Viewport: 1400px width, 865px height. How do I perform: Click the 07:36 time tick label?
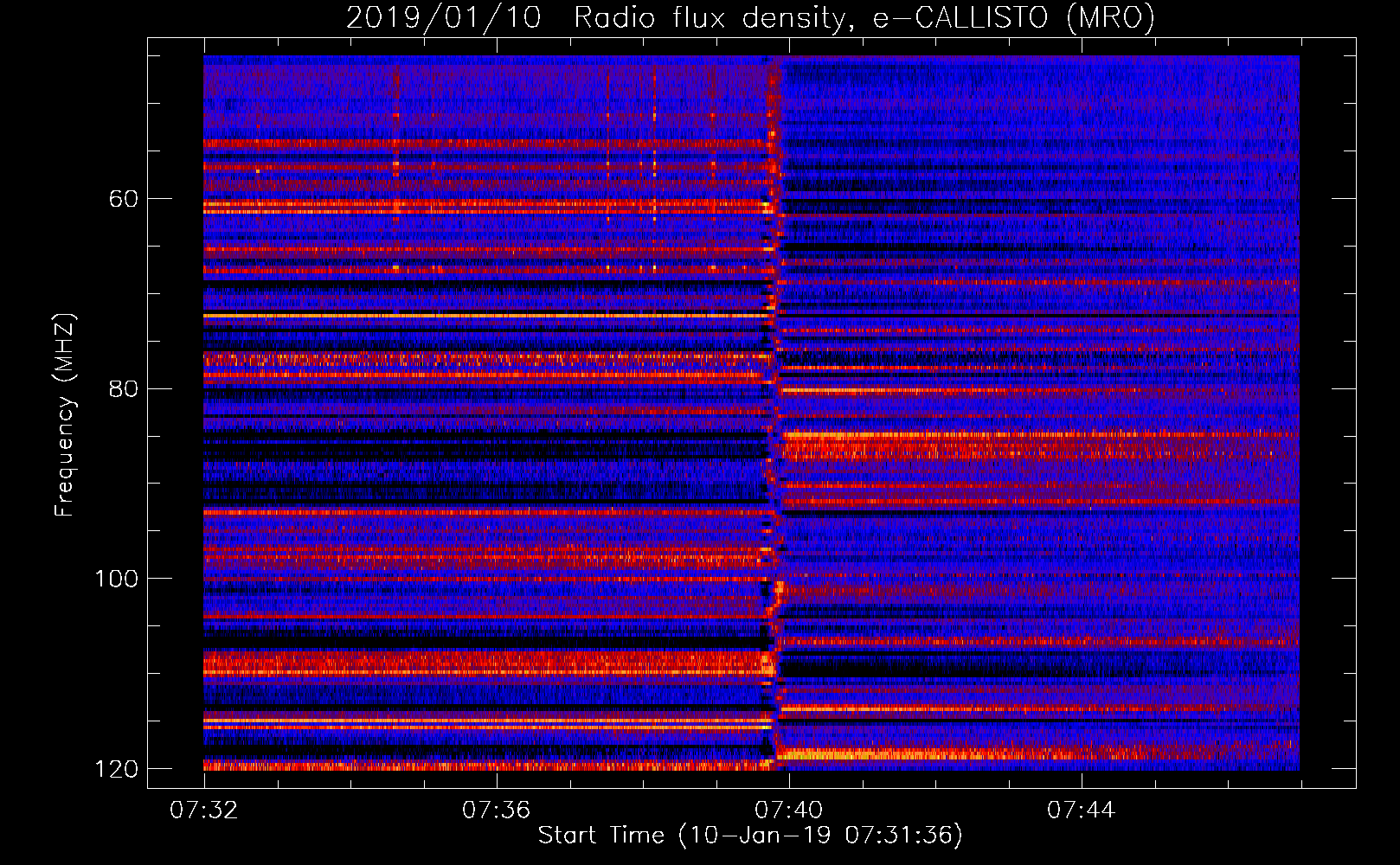[496, 811]
